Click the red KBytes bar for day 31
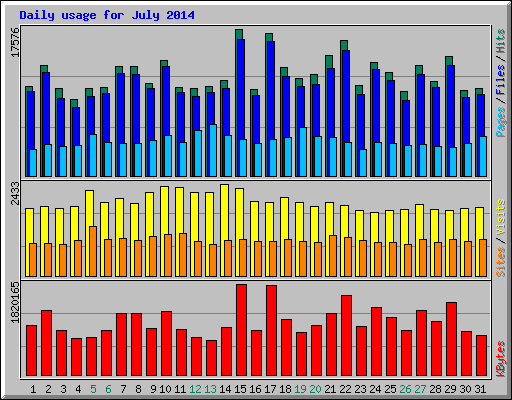The height and width of the screenshot is (400, 512). click(481, 356)
